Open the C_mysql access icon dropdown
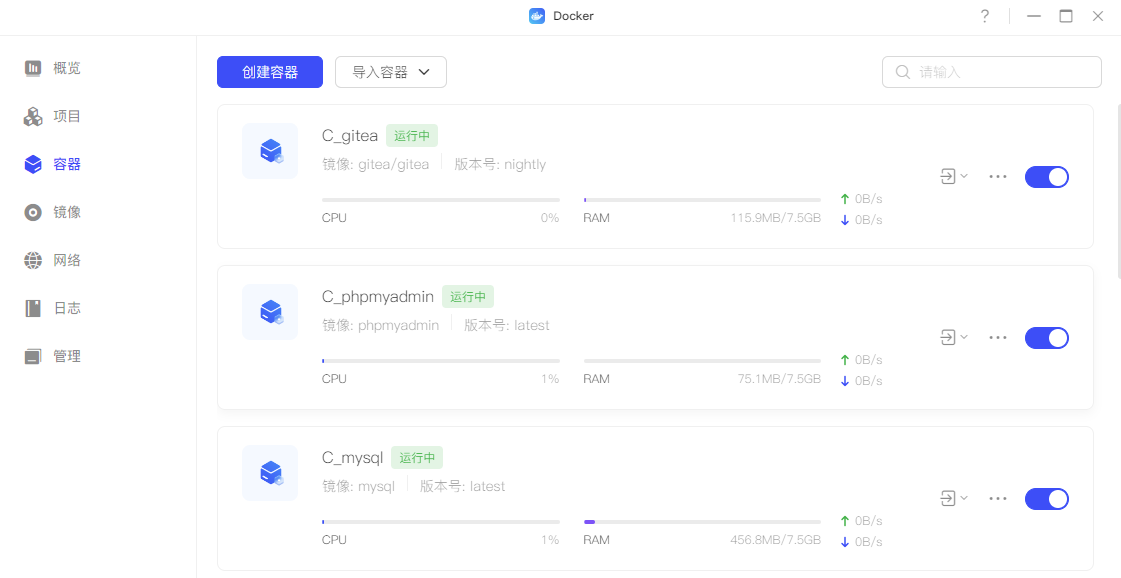 click(x=954, y=499)
